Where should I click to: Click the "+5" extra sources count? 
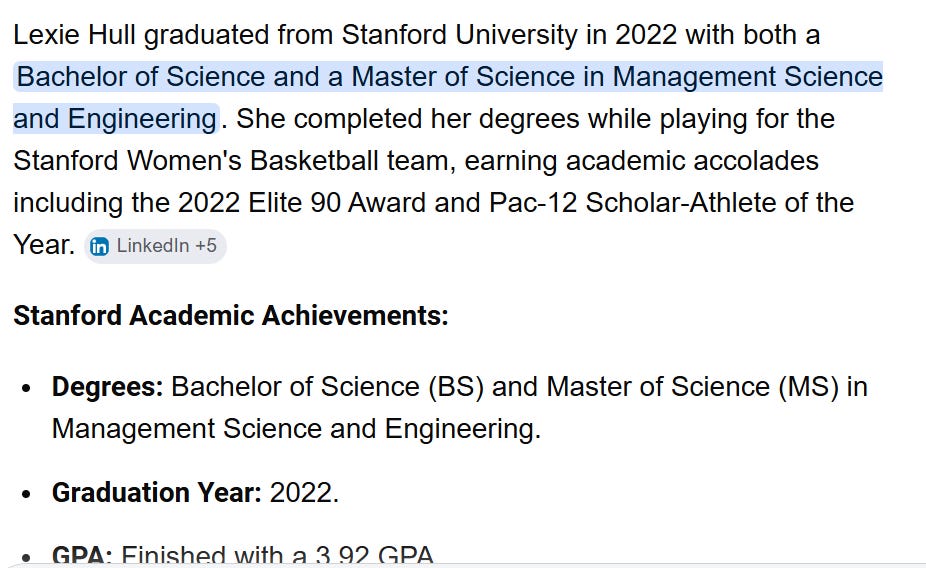tap(206, 246)
